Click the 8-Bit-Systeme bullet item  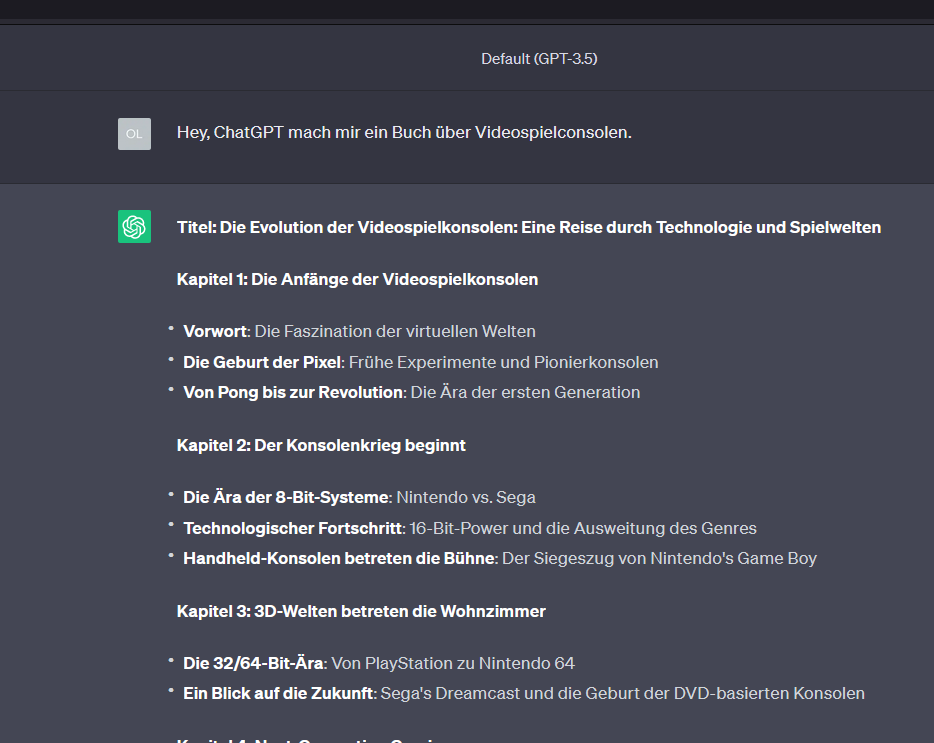coord(359,498)
